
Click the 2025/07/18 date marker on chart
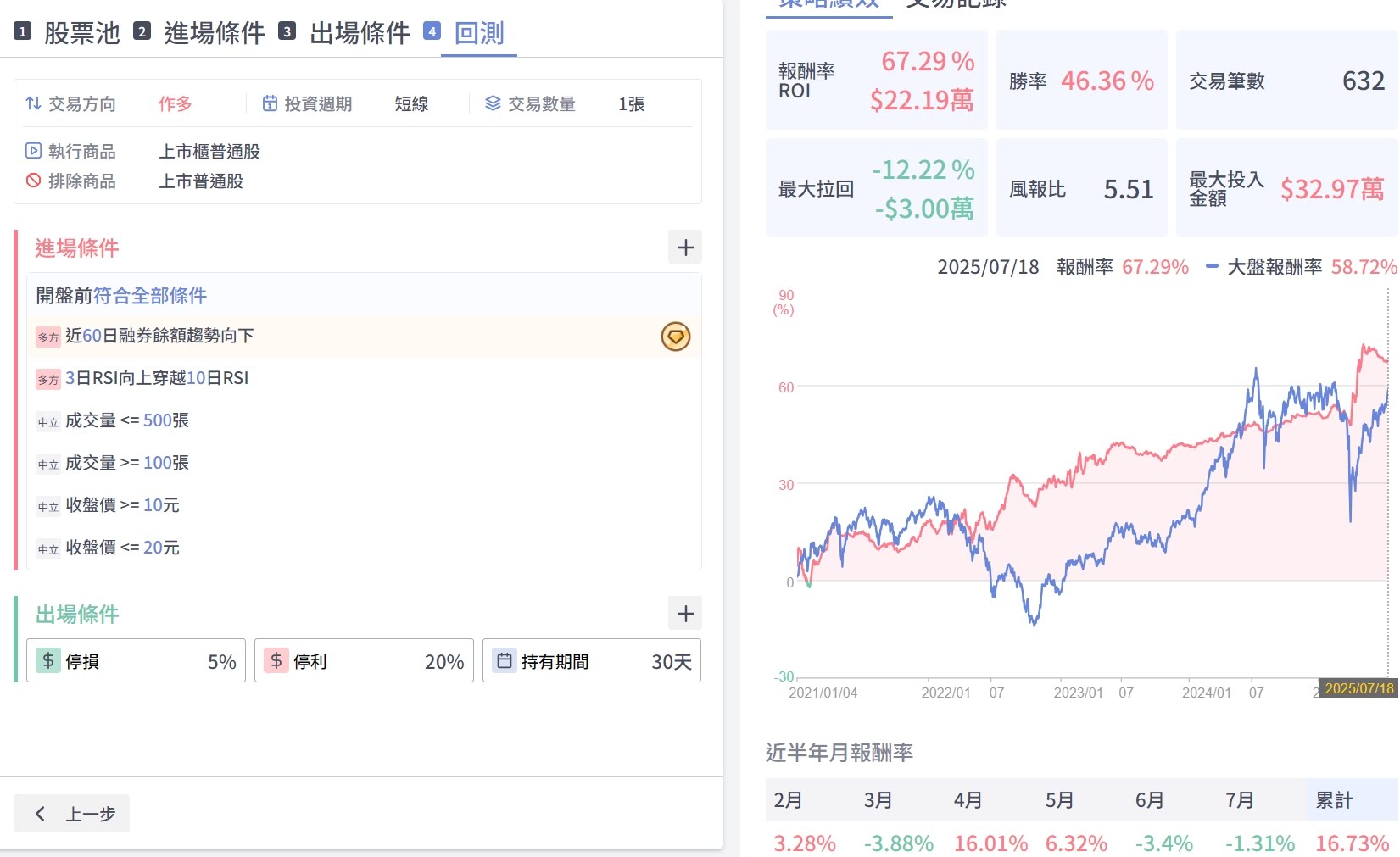[1358, 688]
